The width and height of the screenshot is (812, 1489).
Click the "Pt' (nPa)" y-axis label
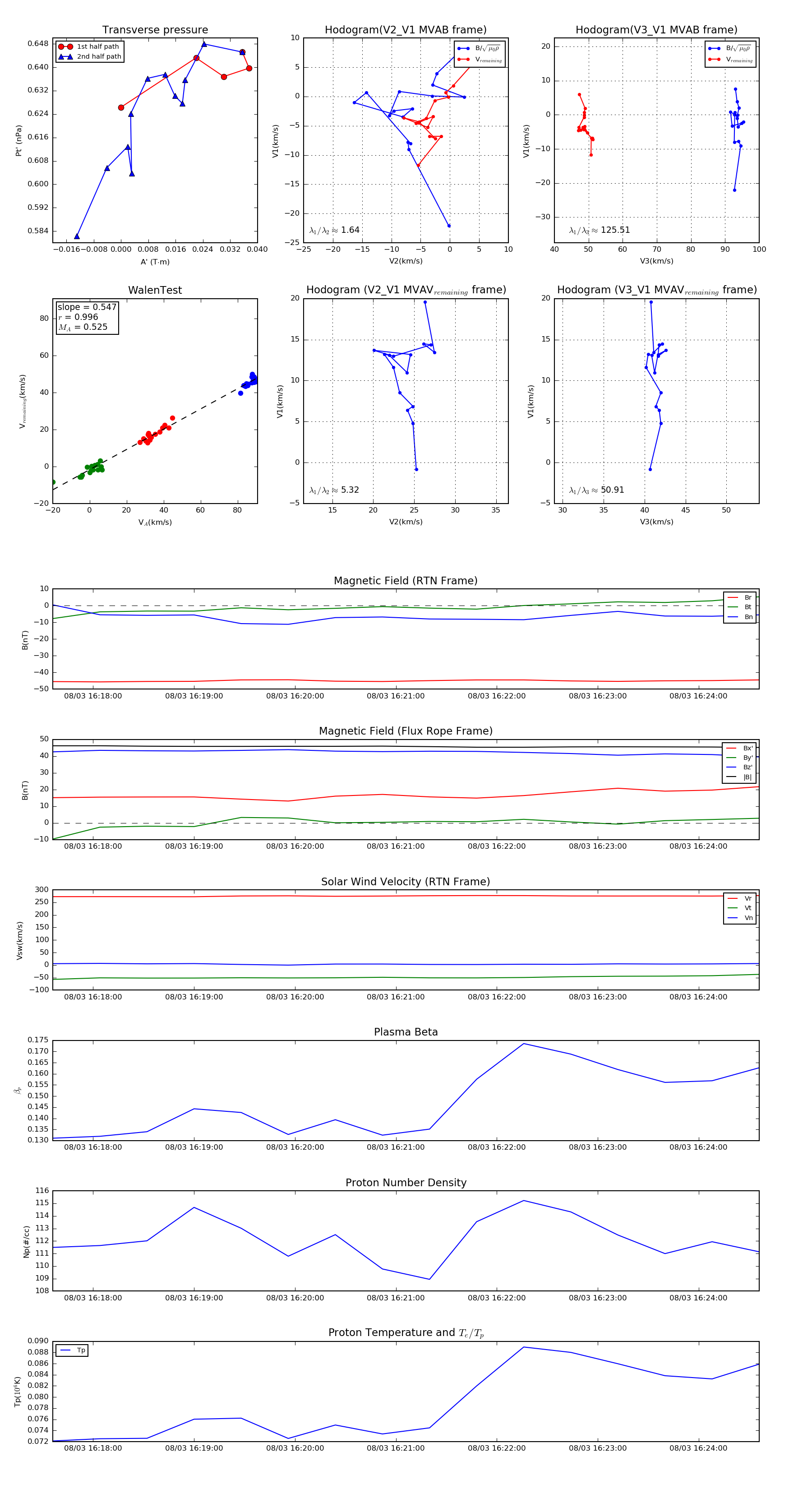19,140
